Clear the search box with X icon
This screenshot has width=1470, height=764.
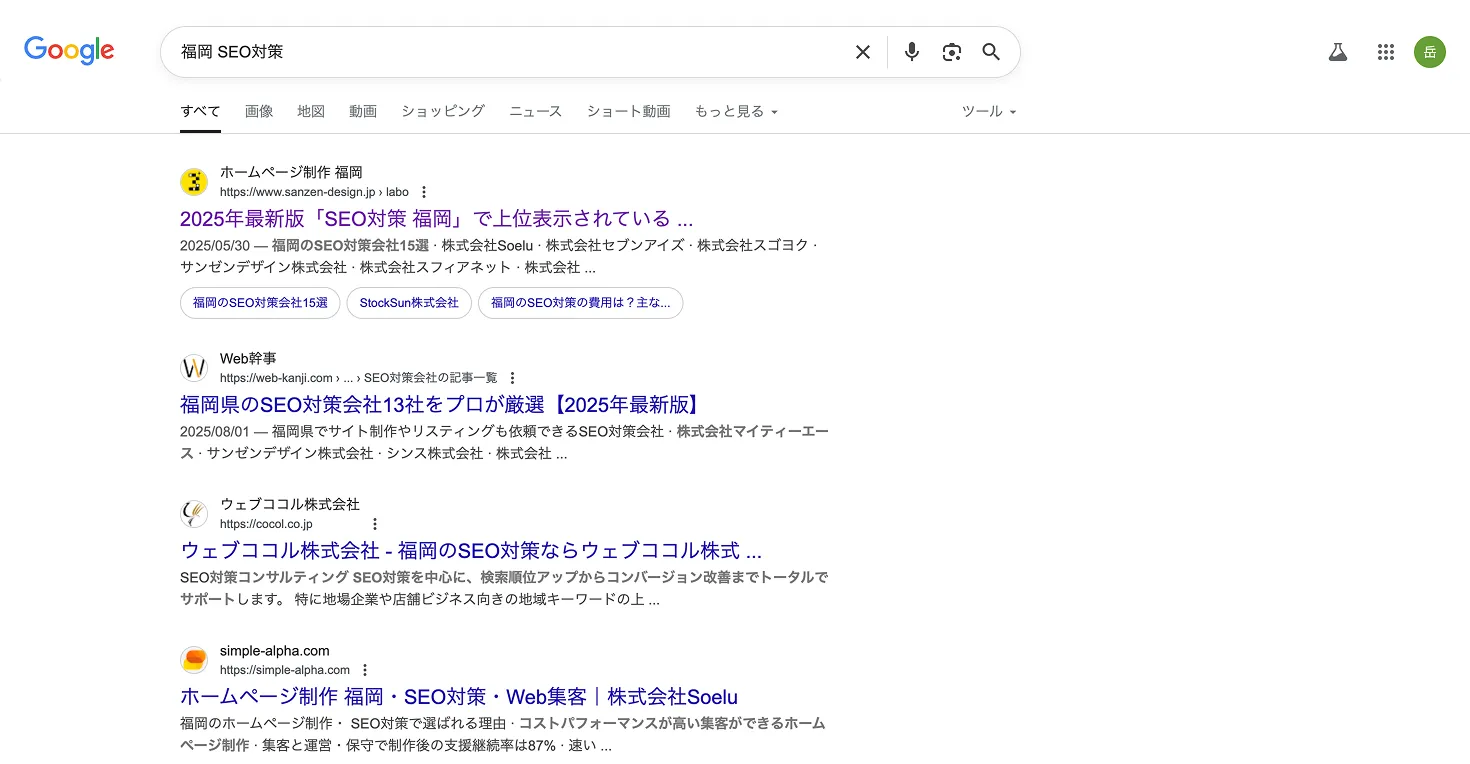862,52
